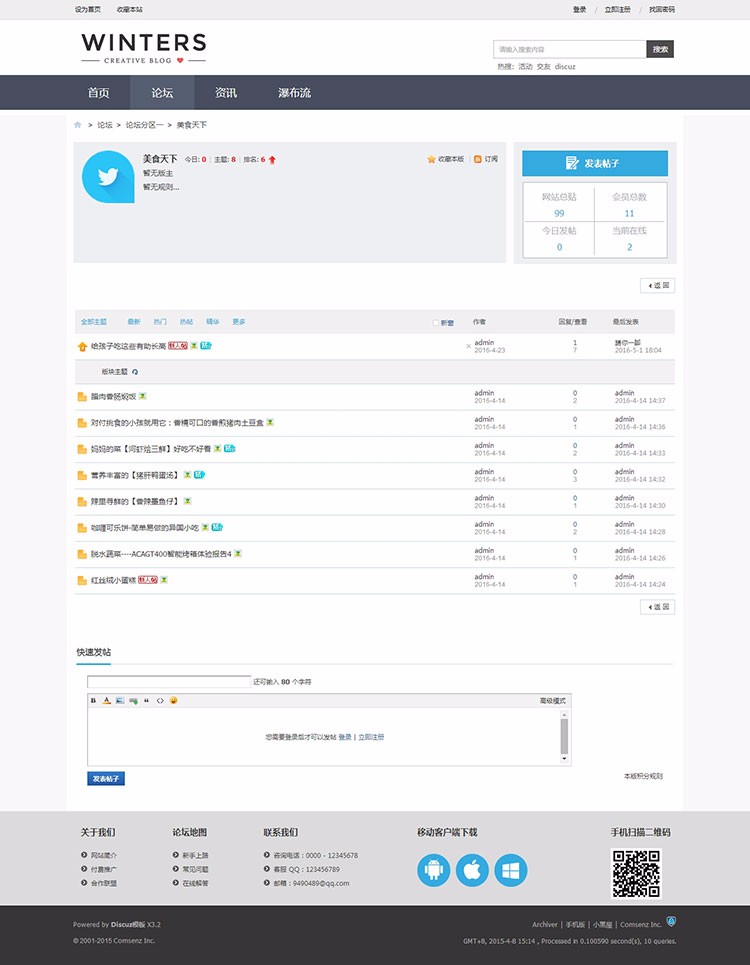Screen dimensions: 750x965
Task: Open the 论坛 navigation tab
Action: click(162, 93)
